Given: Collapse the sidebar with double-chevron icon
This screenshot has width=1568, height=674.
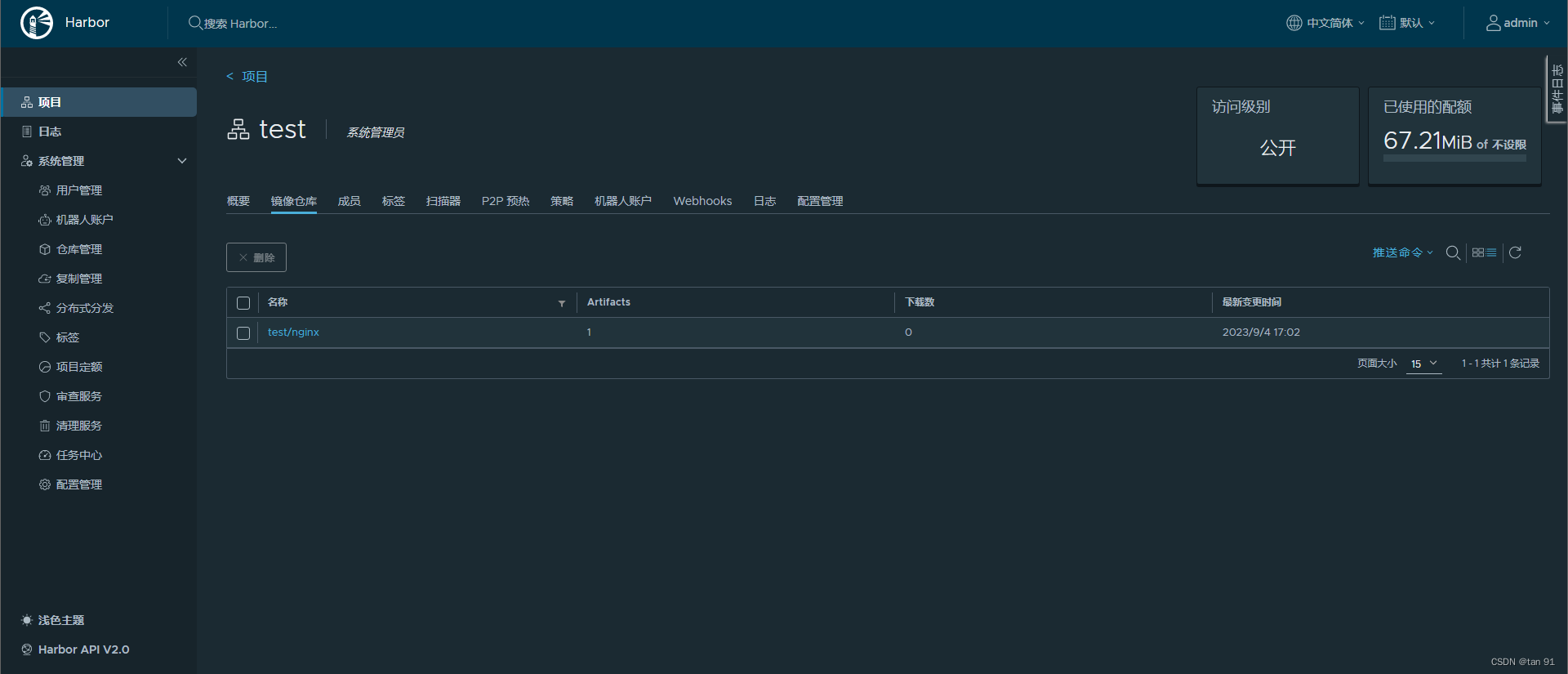Looking at the screenshot, I should 182,62.
